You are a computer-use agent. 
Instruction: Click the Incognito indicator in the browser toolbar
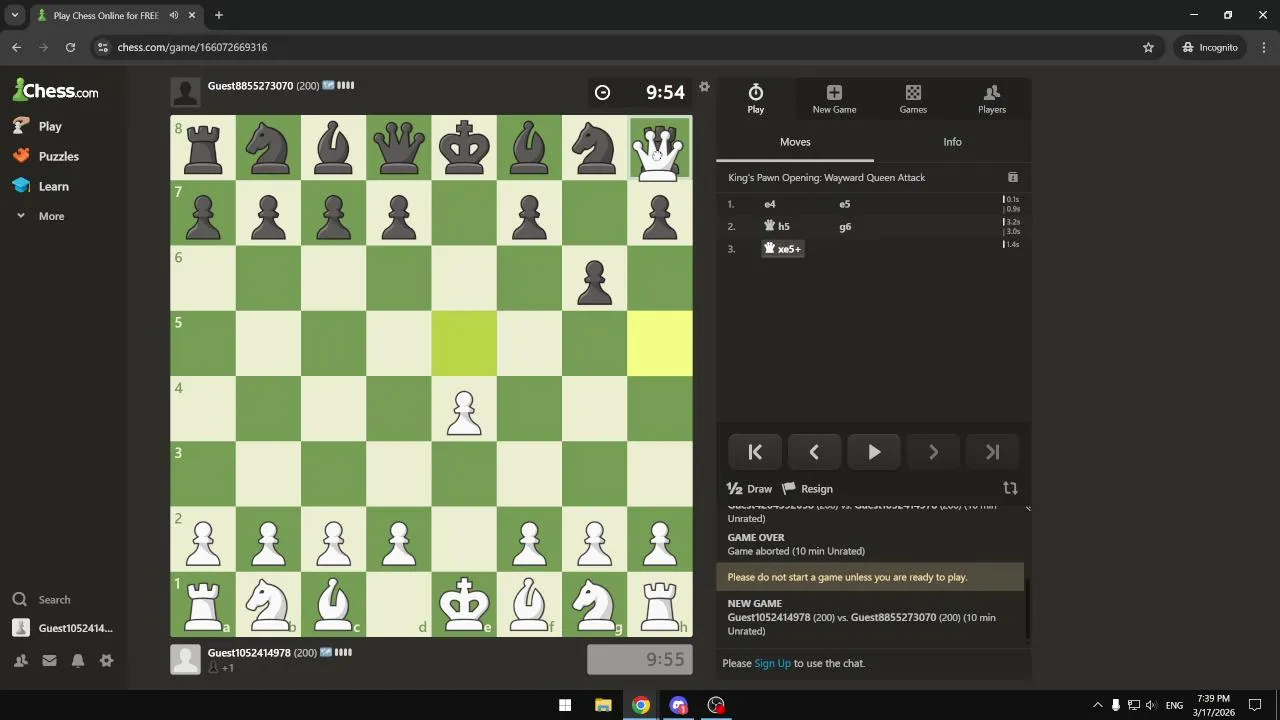click(x=1210, y=47)
